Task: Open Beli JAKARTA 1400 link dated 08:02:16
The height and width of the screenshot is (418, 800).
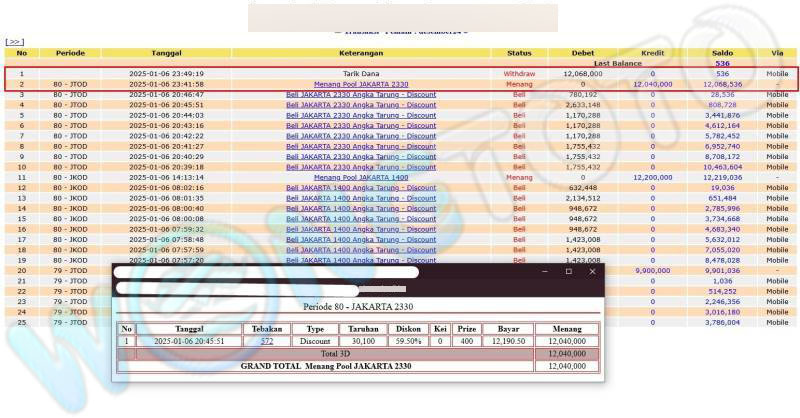Action: (x=360, y=187)
